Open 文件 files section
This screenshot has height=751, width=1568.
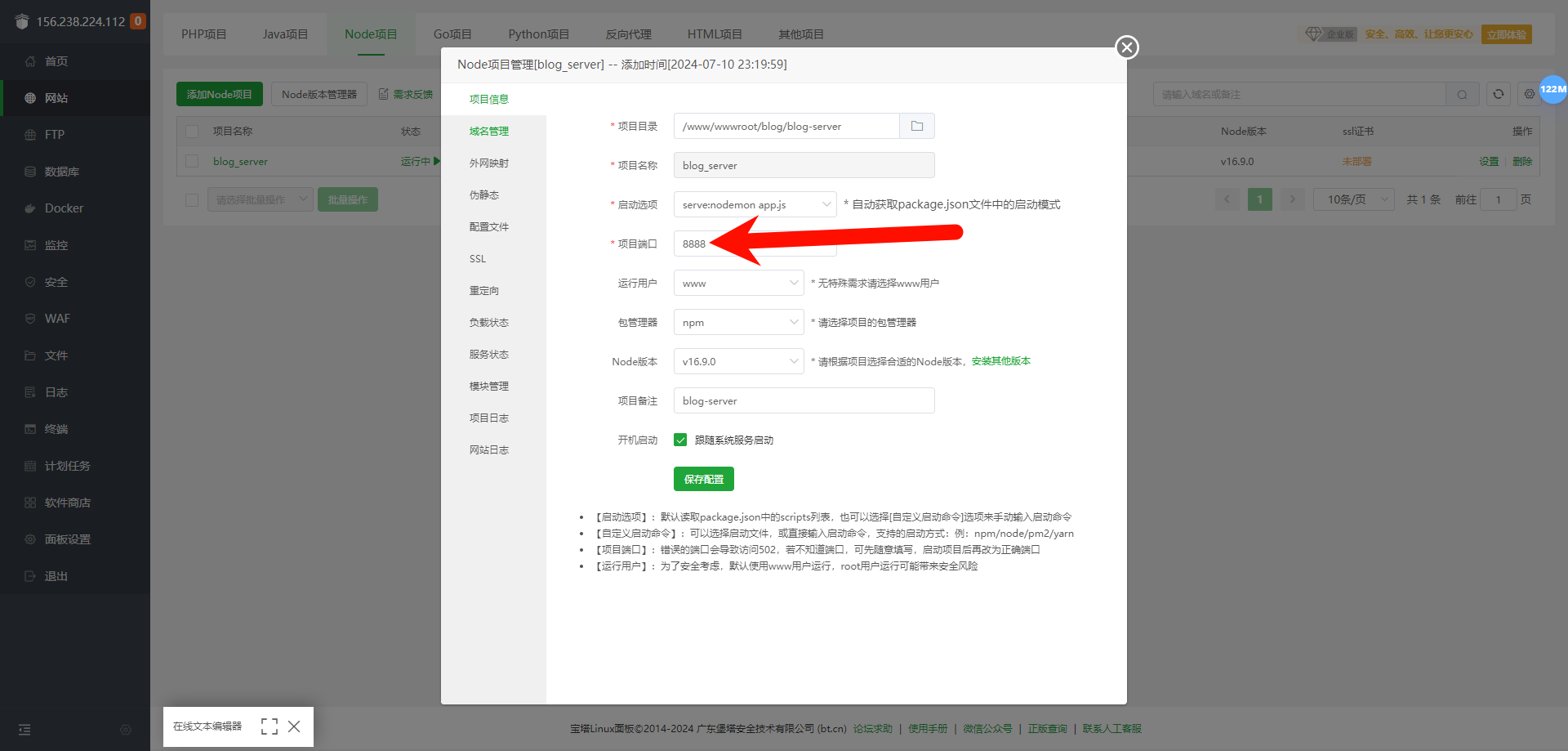click(56, 355)
